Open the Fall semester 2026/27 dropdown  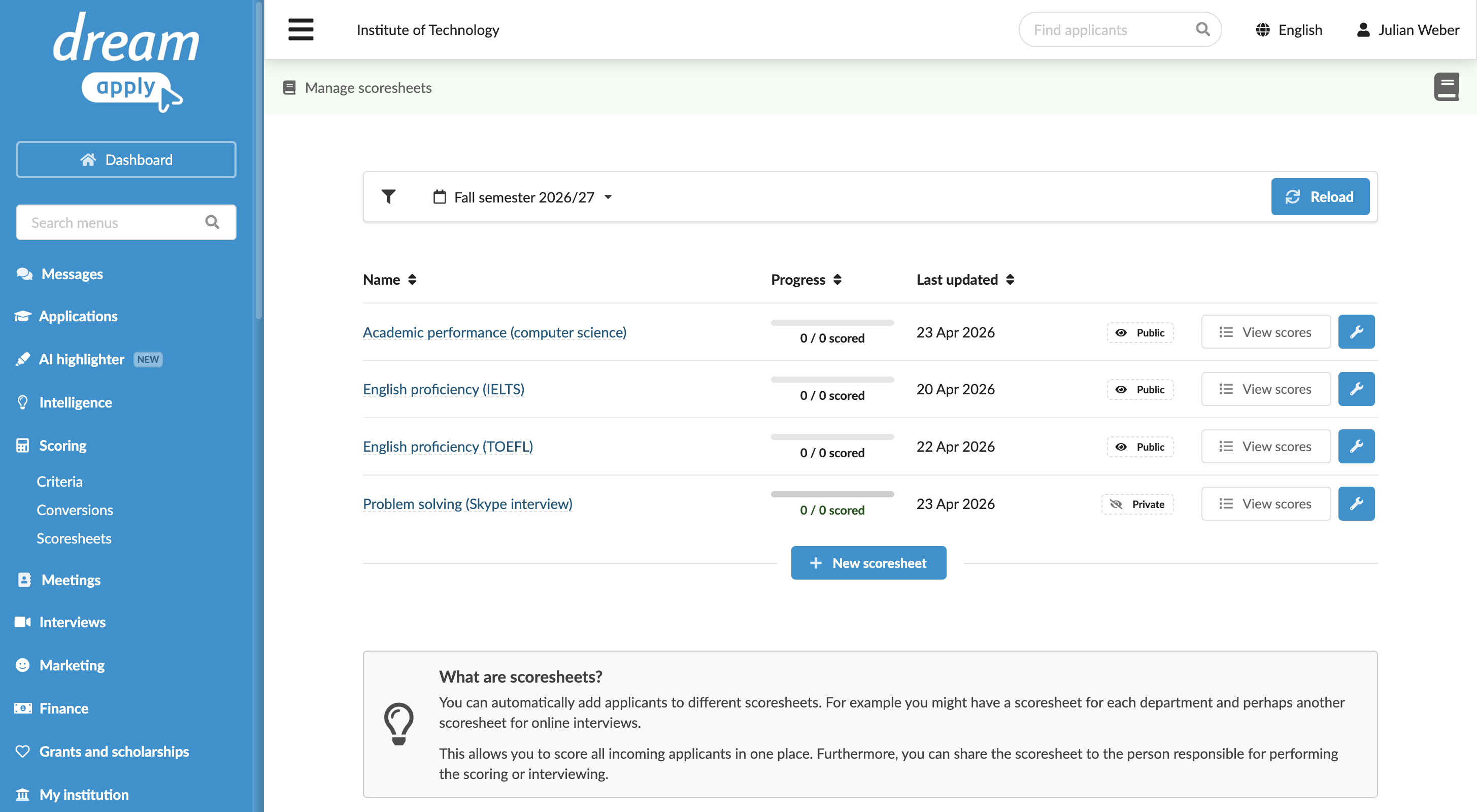click(523, 197)
